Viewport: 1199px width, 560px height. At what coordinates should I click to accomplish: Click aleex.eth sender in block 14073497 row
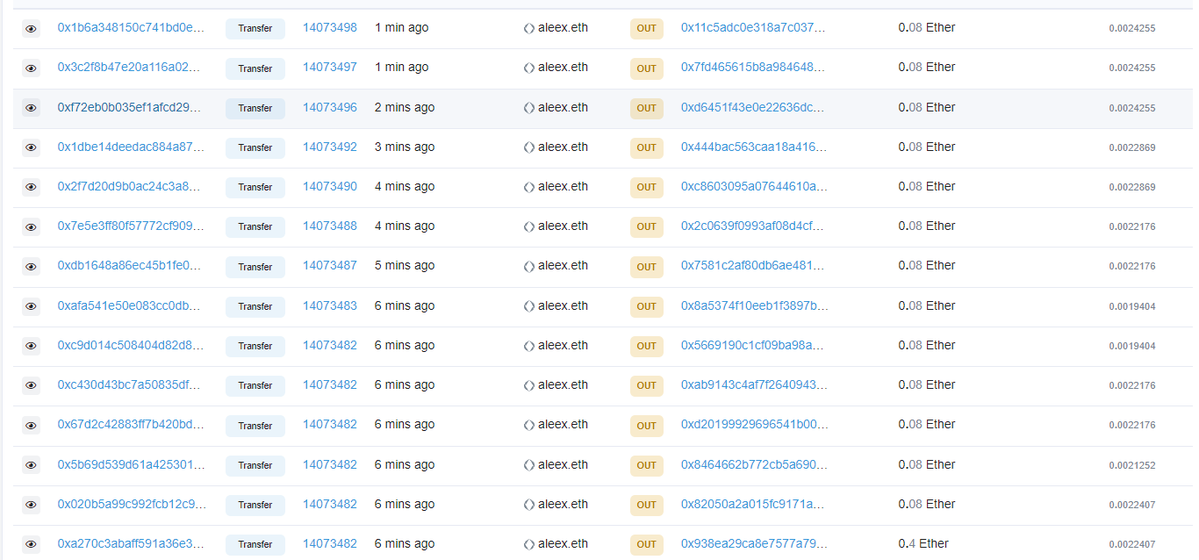(x=562, y=68)
